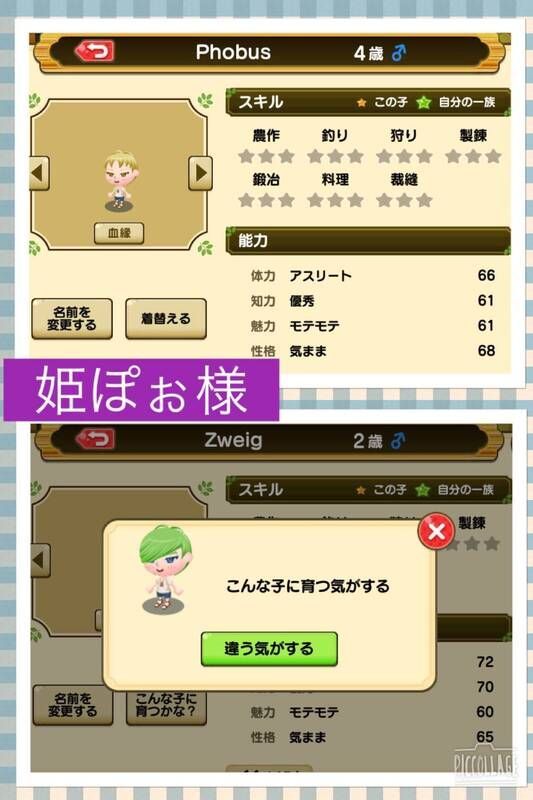Open the 血縁 bloodline button
533x800 pixels.
[x=119, y=233]
